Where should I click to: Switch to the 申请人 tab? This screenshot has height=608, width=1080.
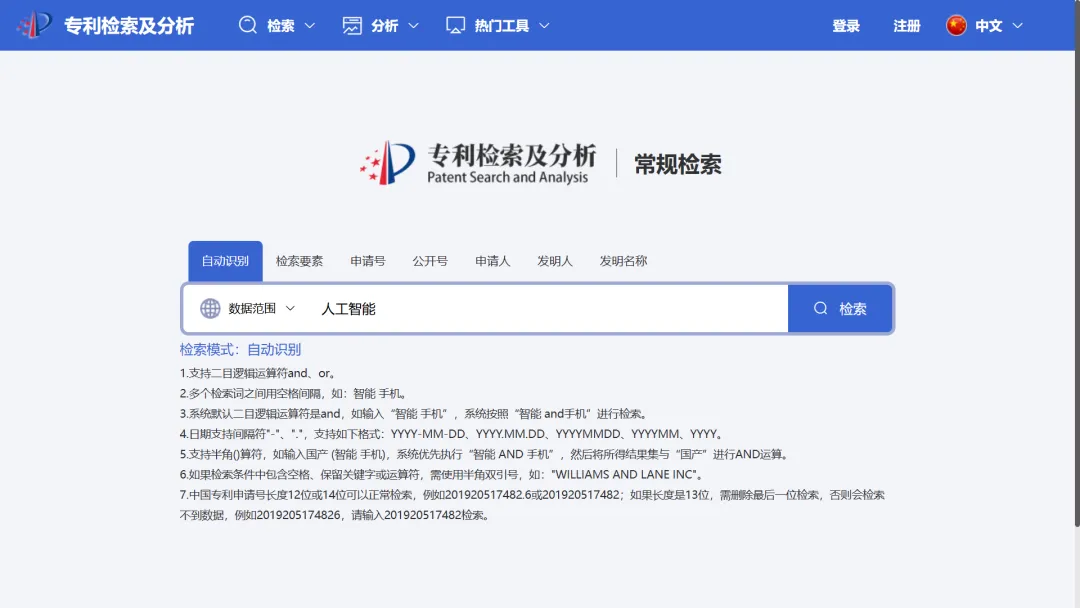(492, 261)
